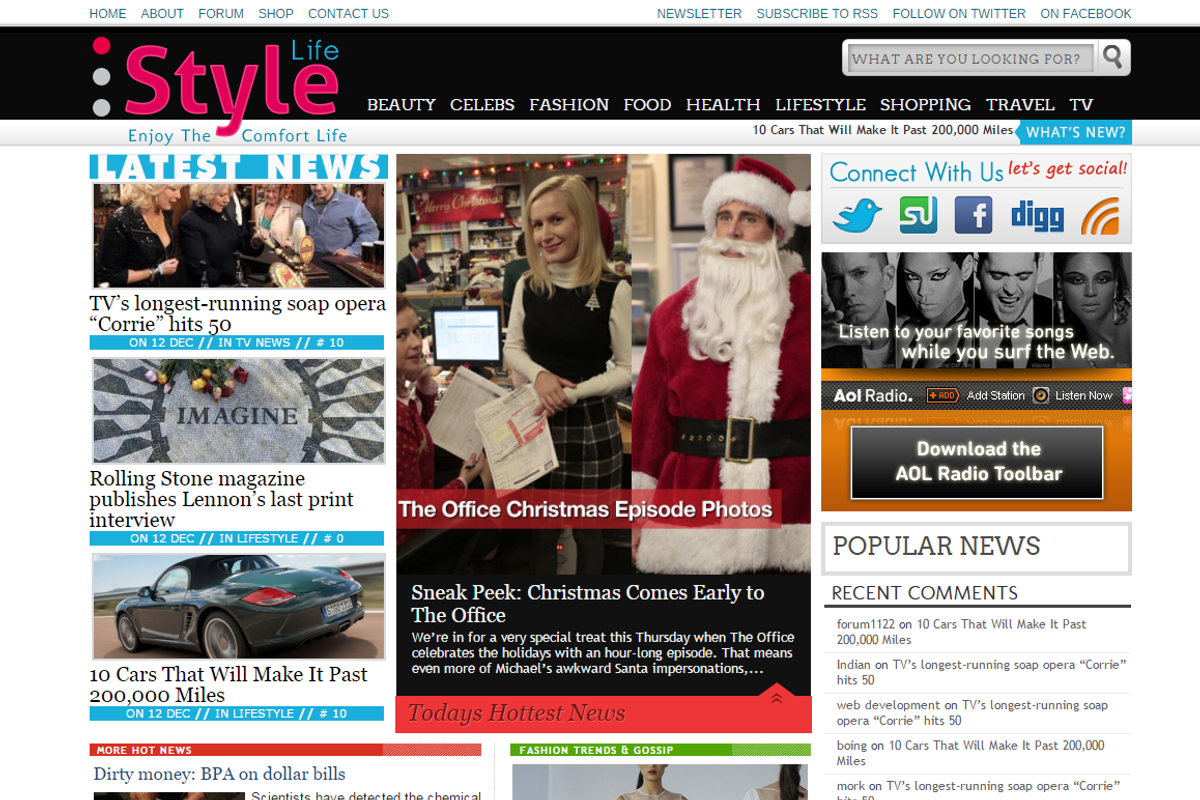Click the Add Station icon in AOL Radio
1200x800 pixels.
click(943, 395)
